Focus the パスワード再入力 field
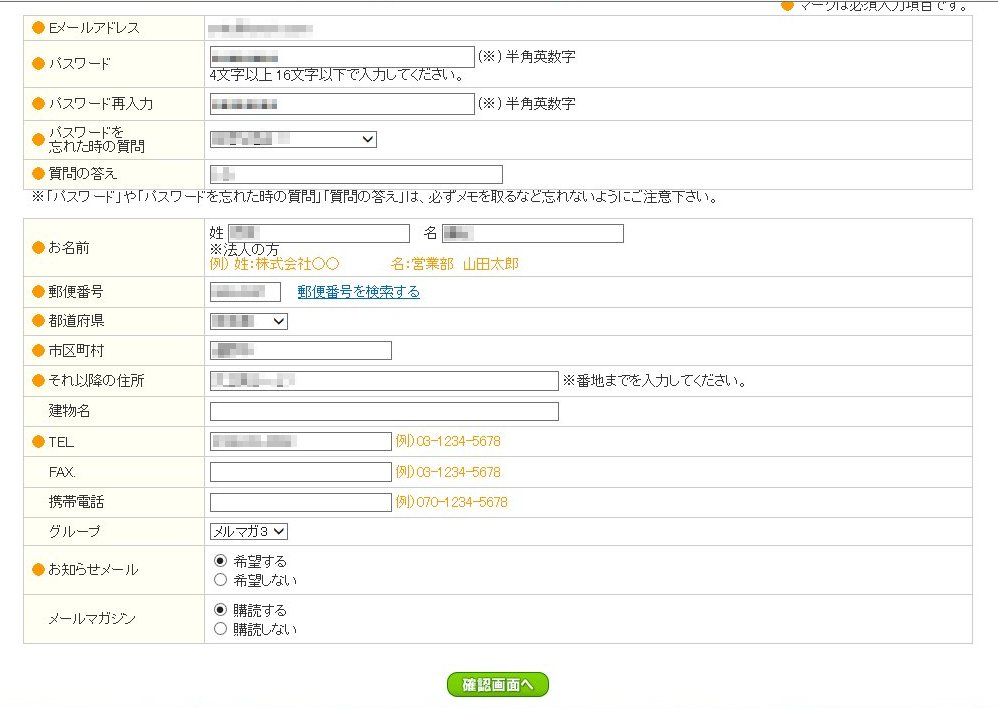Screen dimensions: 998x708 tap(342, 104)
